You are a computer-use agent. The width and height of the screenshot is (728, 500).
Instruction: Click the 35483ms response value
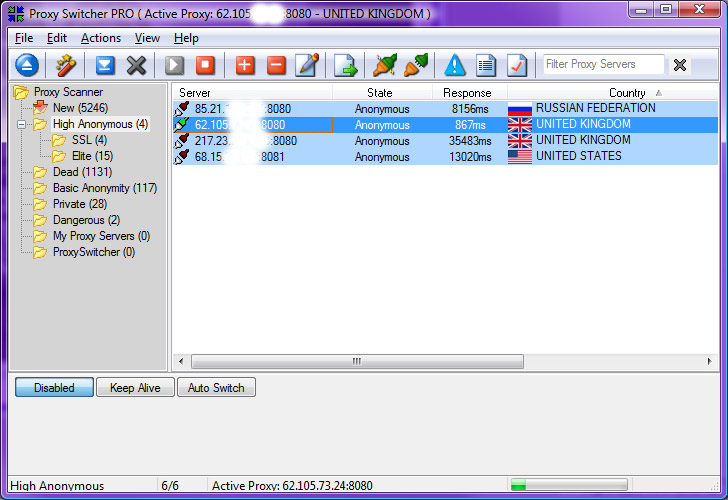click(x=470, y=141)
